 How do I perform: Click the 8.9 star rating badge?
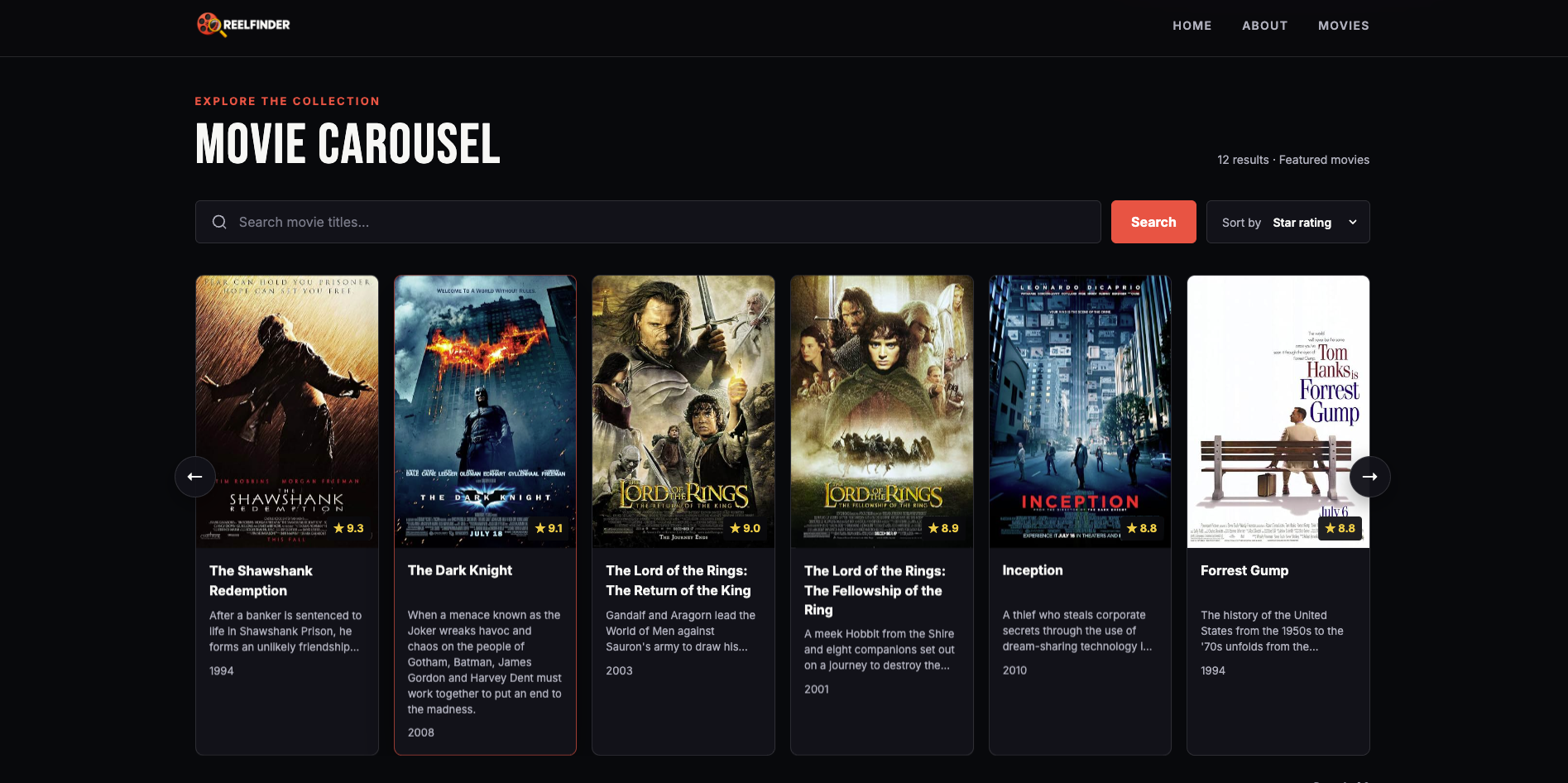944,528
